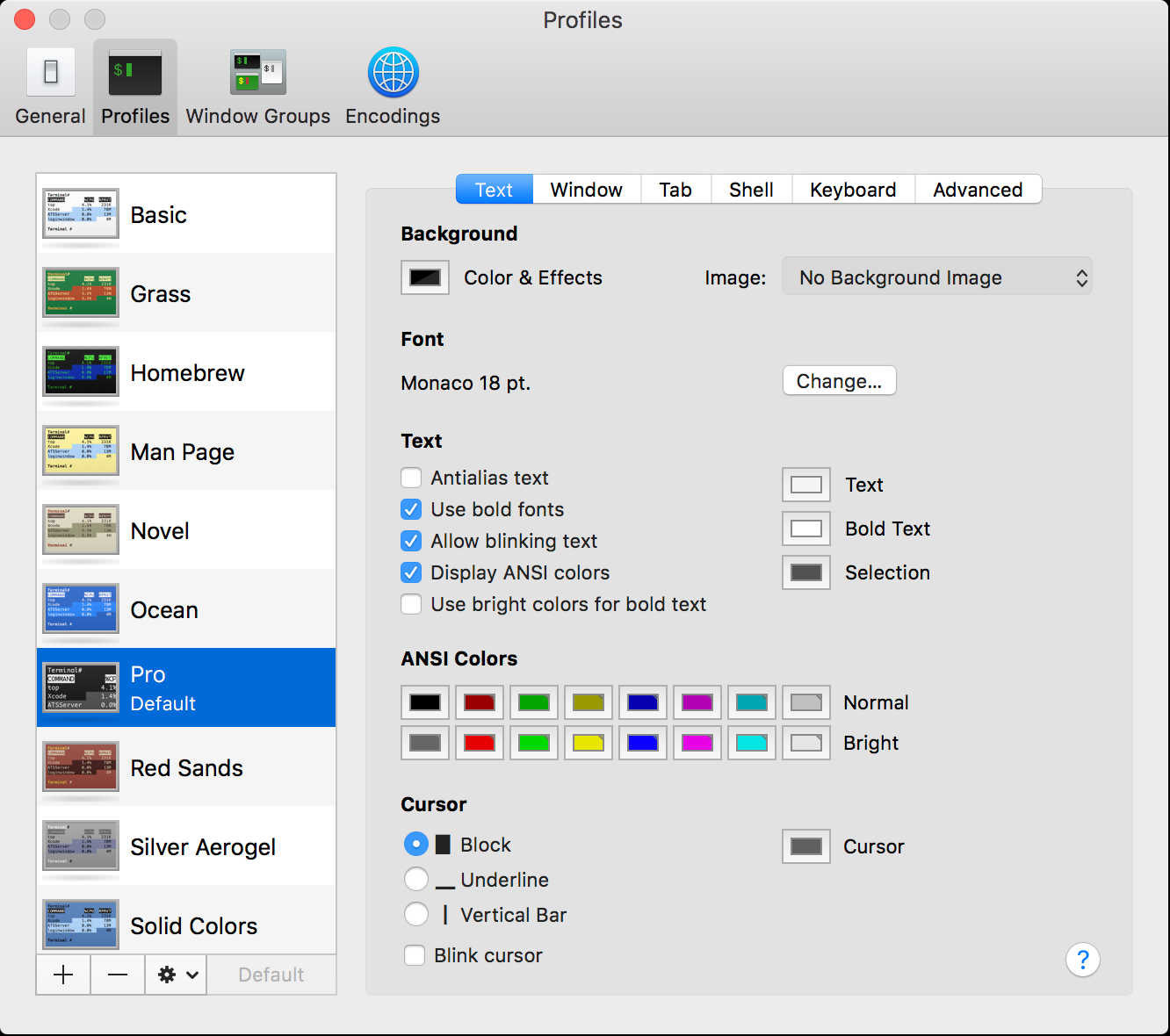This screenshot has height=1036, width=1170.
Task: Remove profile with the minus icon
Action: [x=118, y=975]
